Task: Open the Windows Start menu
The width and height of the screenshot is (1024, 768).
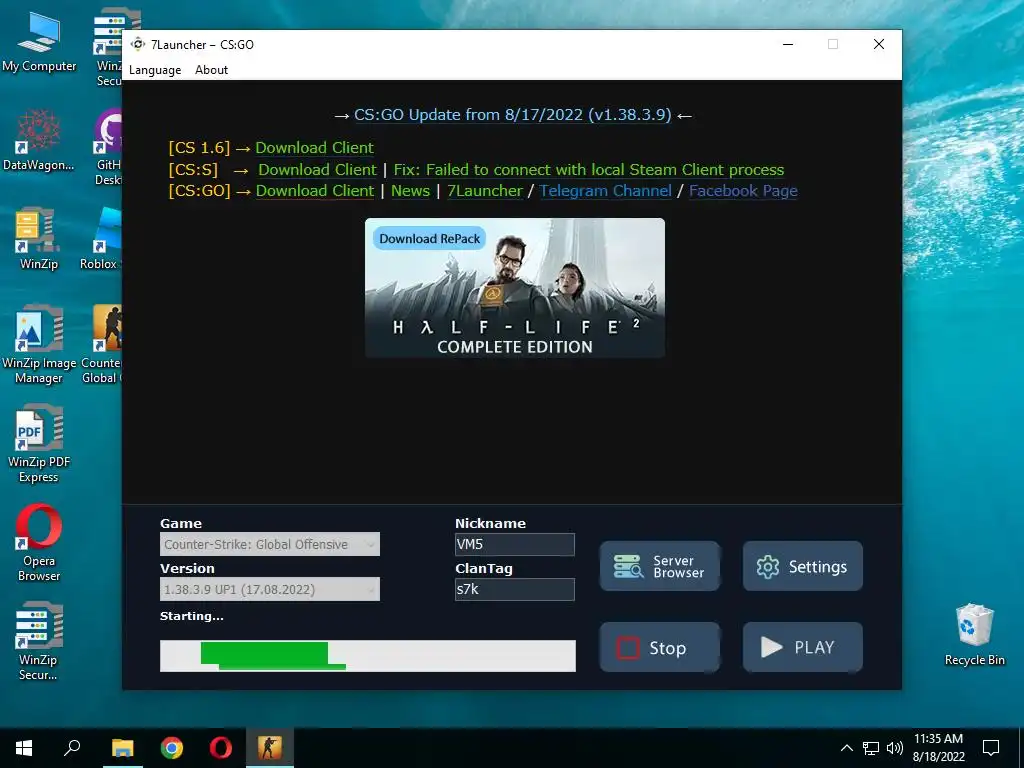Action: [24, 748]
